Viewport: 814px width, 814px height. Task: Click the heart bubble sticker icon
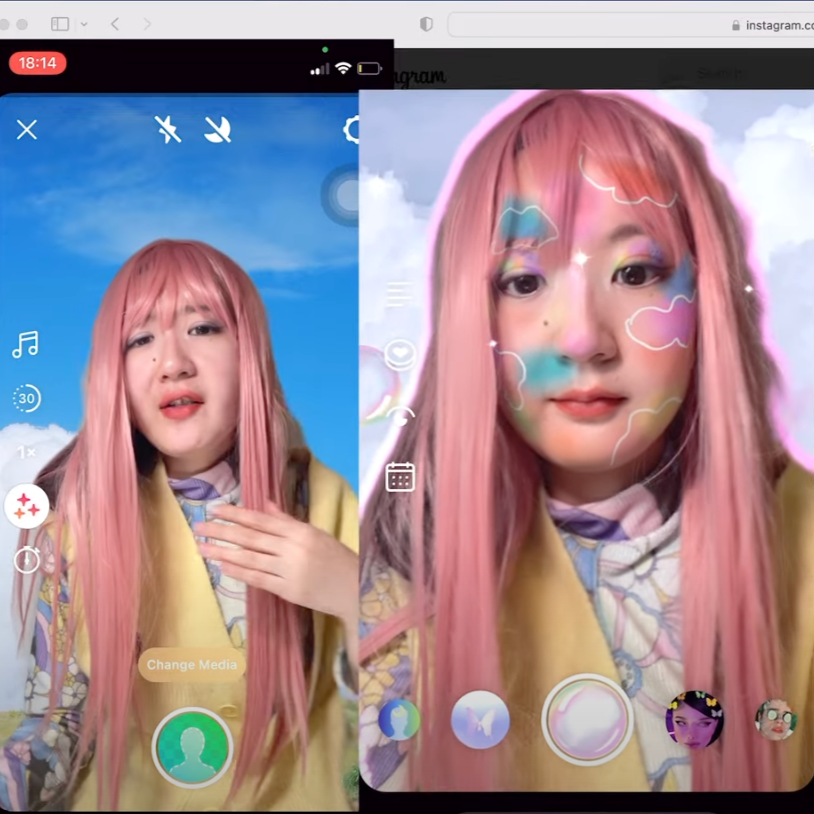click(x=400, y=354)
